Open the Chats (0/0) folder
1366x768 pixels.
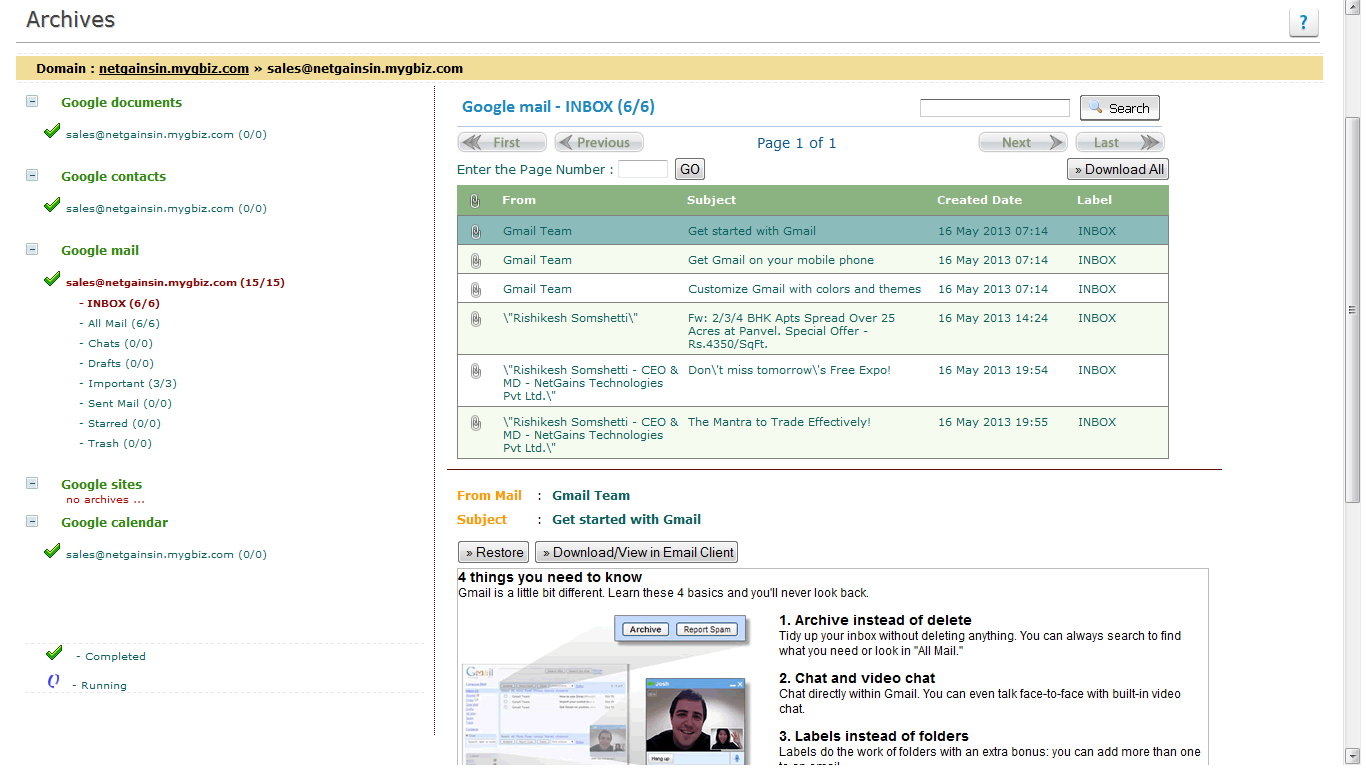pyautogui.click(x=118, y=343)
